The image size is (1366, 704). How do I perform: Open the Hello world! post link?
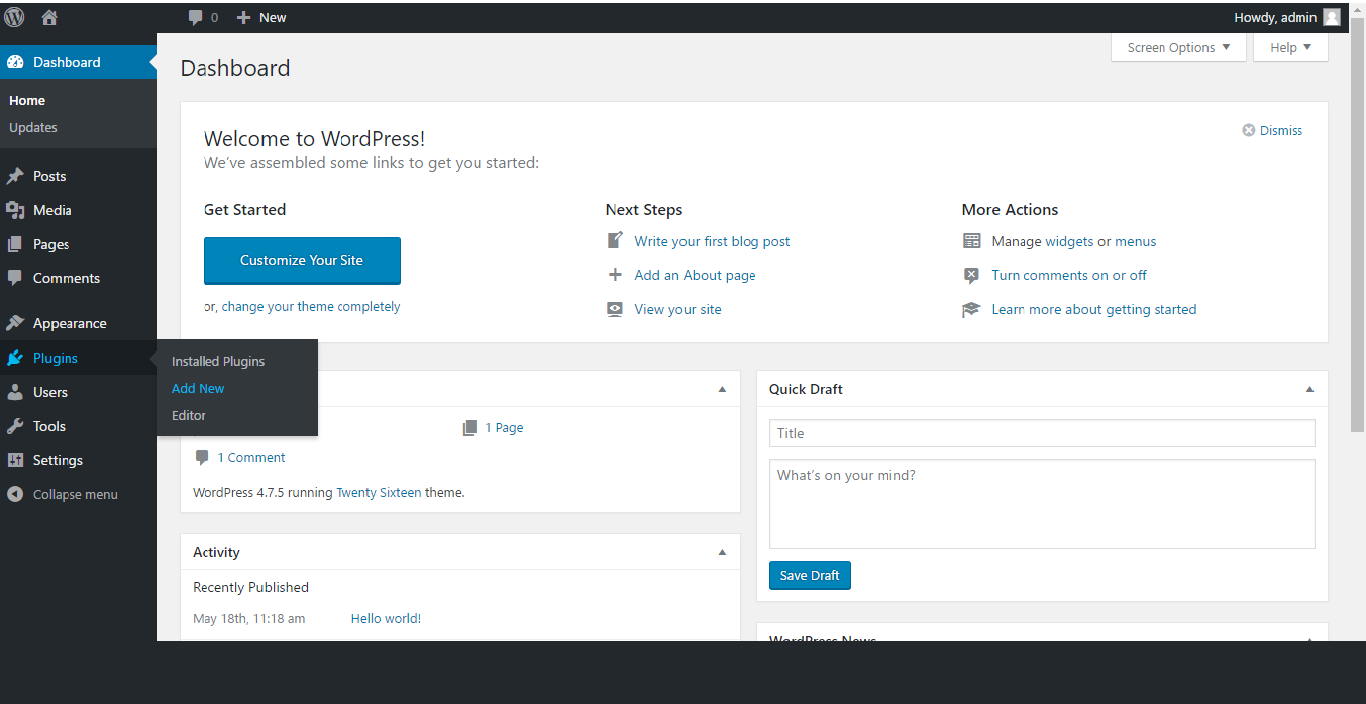click(x=386, y=618)
